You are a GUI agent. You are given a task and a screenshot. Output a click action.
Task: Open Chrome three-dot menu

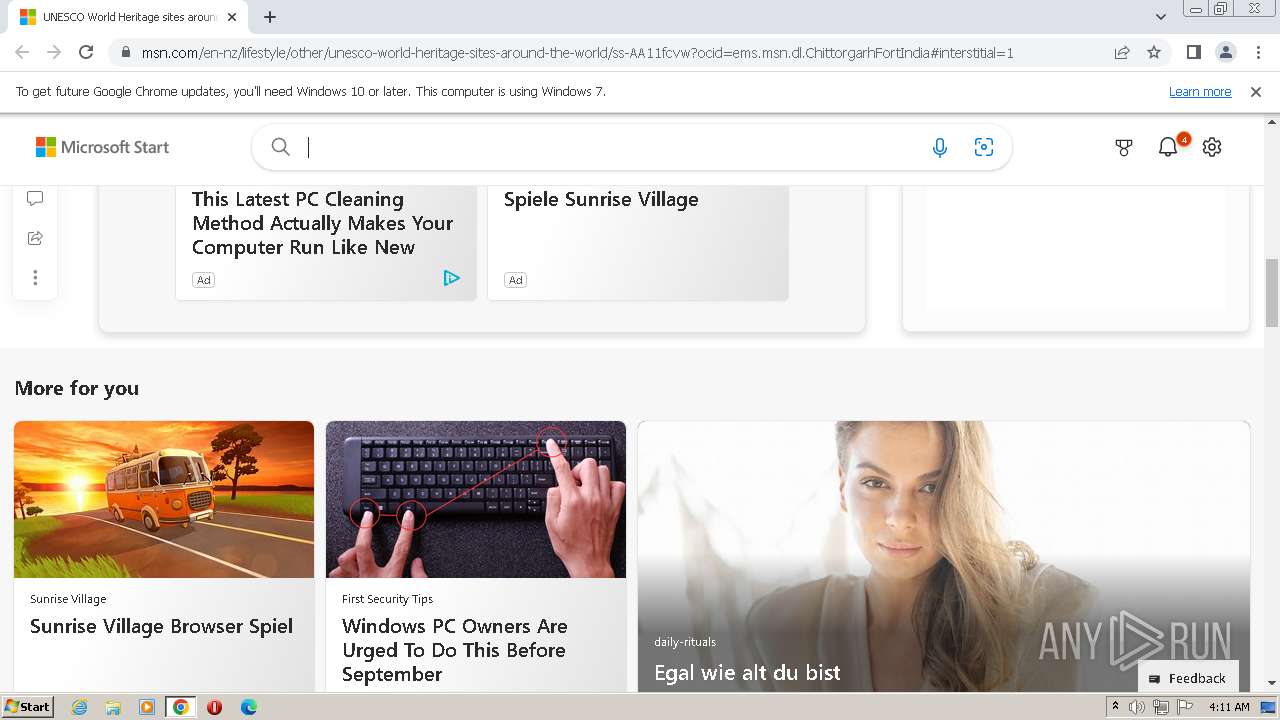coord(1258,52)
